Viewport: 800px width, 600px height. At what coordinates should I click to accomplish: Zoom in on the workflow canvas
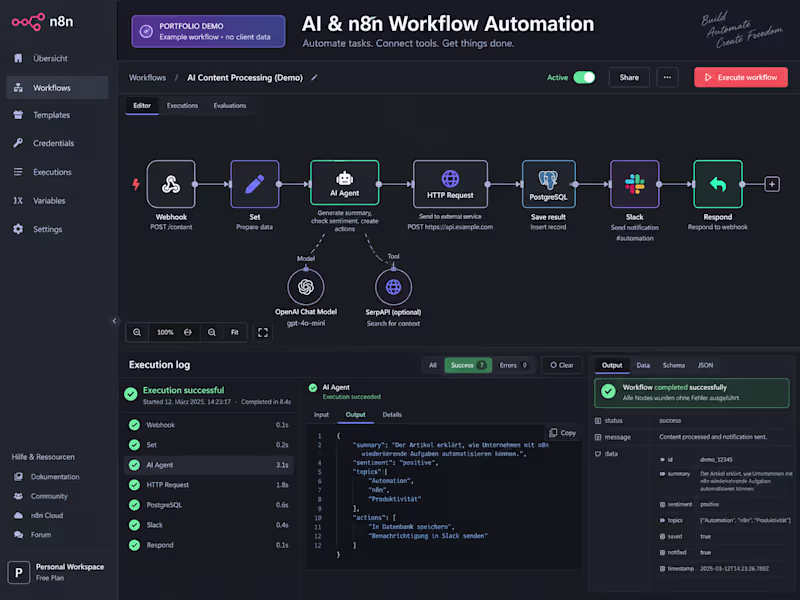(x=212, y=332)
